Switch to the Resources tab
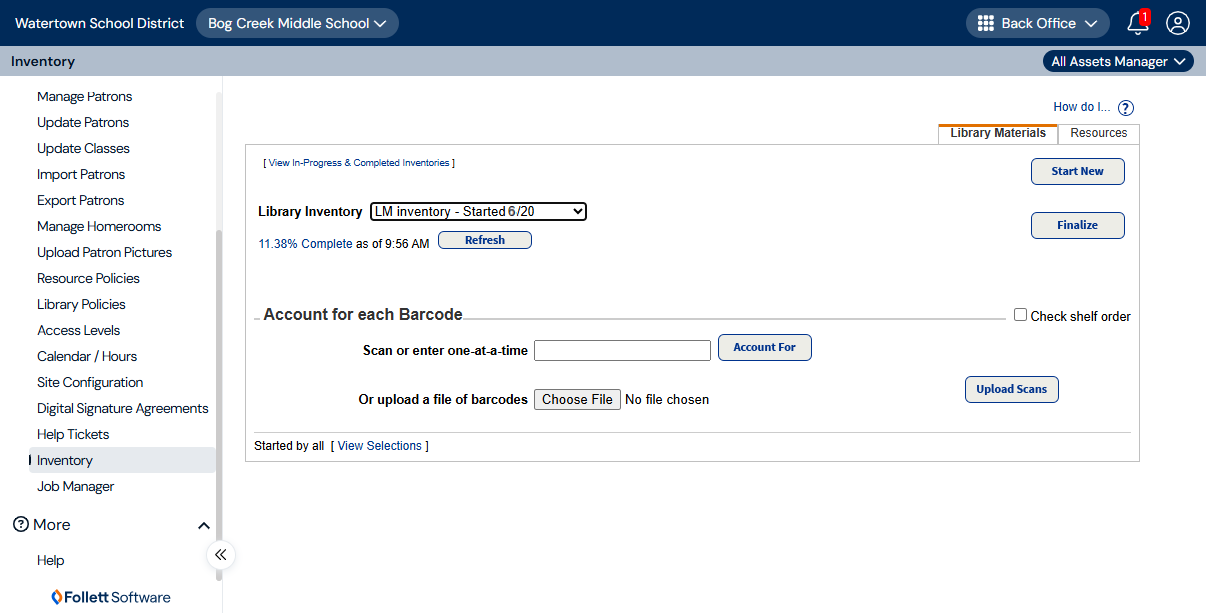 [x=1098, y=133]
